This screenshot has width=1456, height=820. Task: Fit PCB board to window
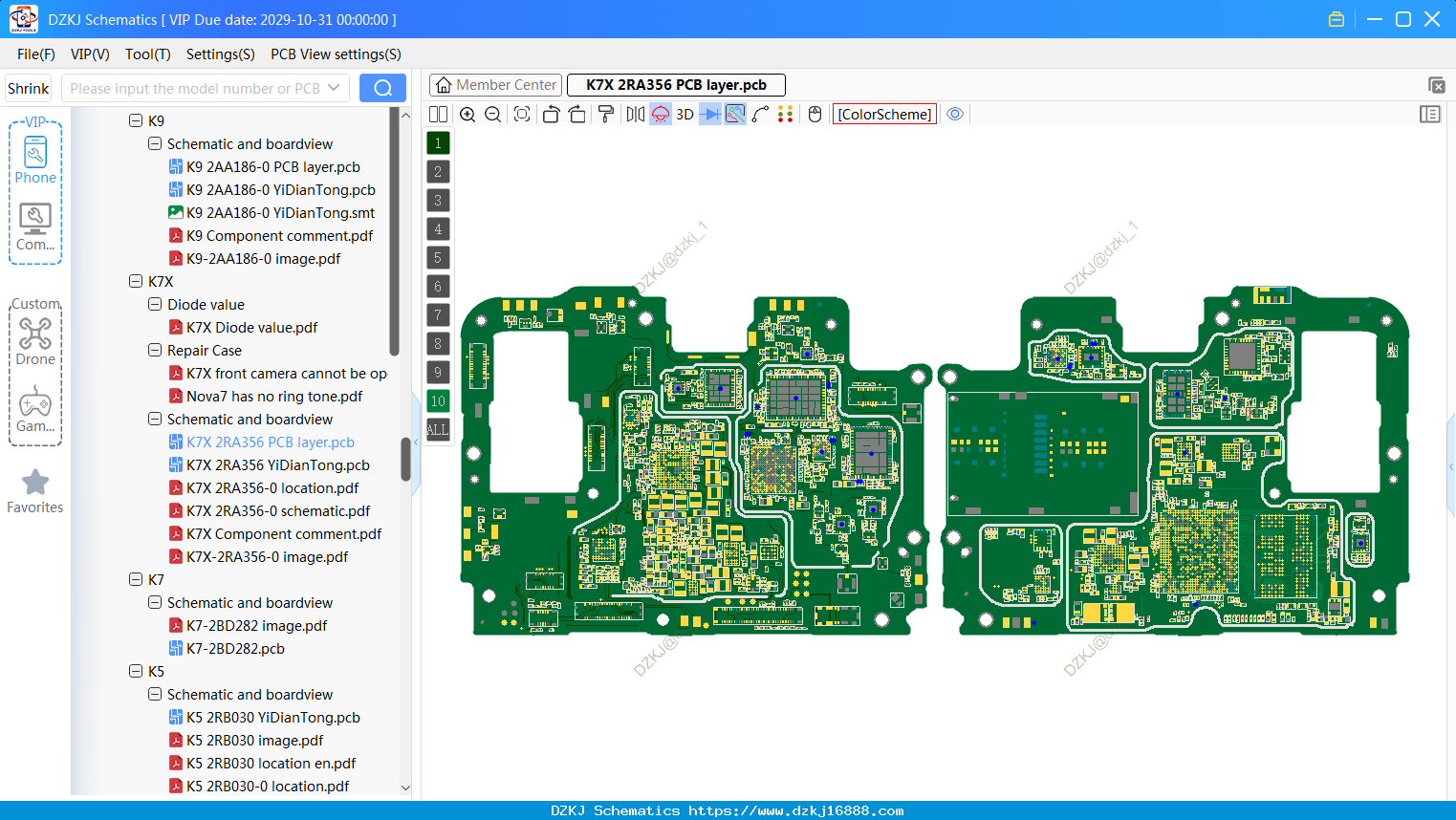coord(522,115)
